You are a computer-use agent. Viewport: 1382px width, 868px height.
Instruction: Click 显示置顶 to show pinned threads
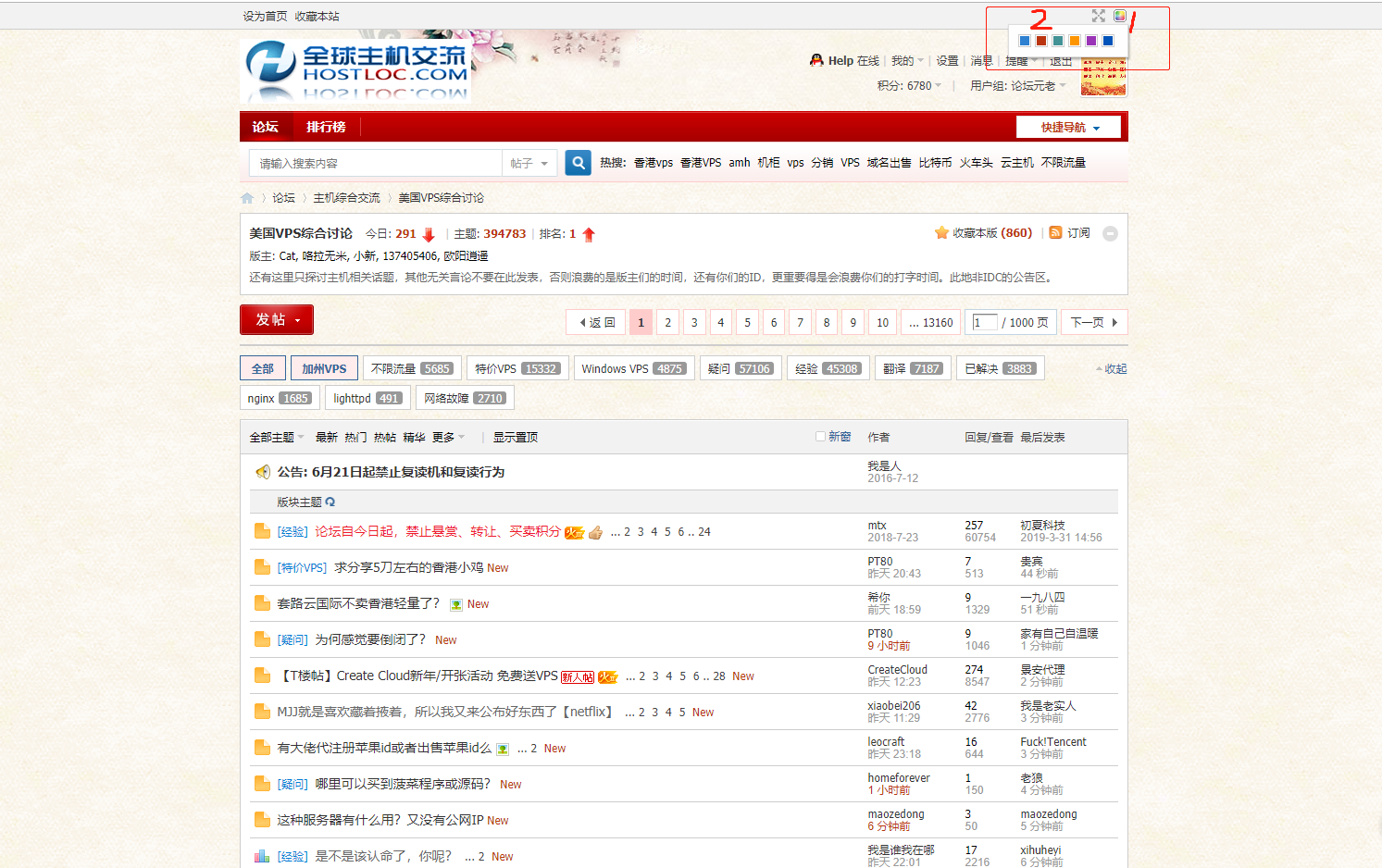[516, 438]
